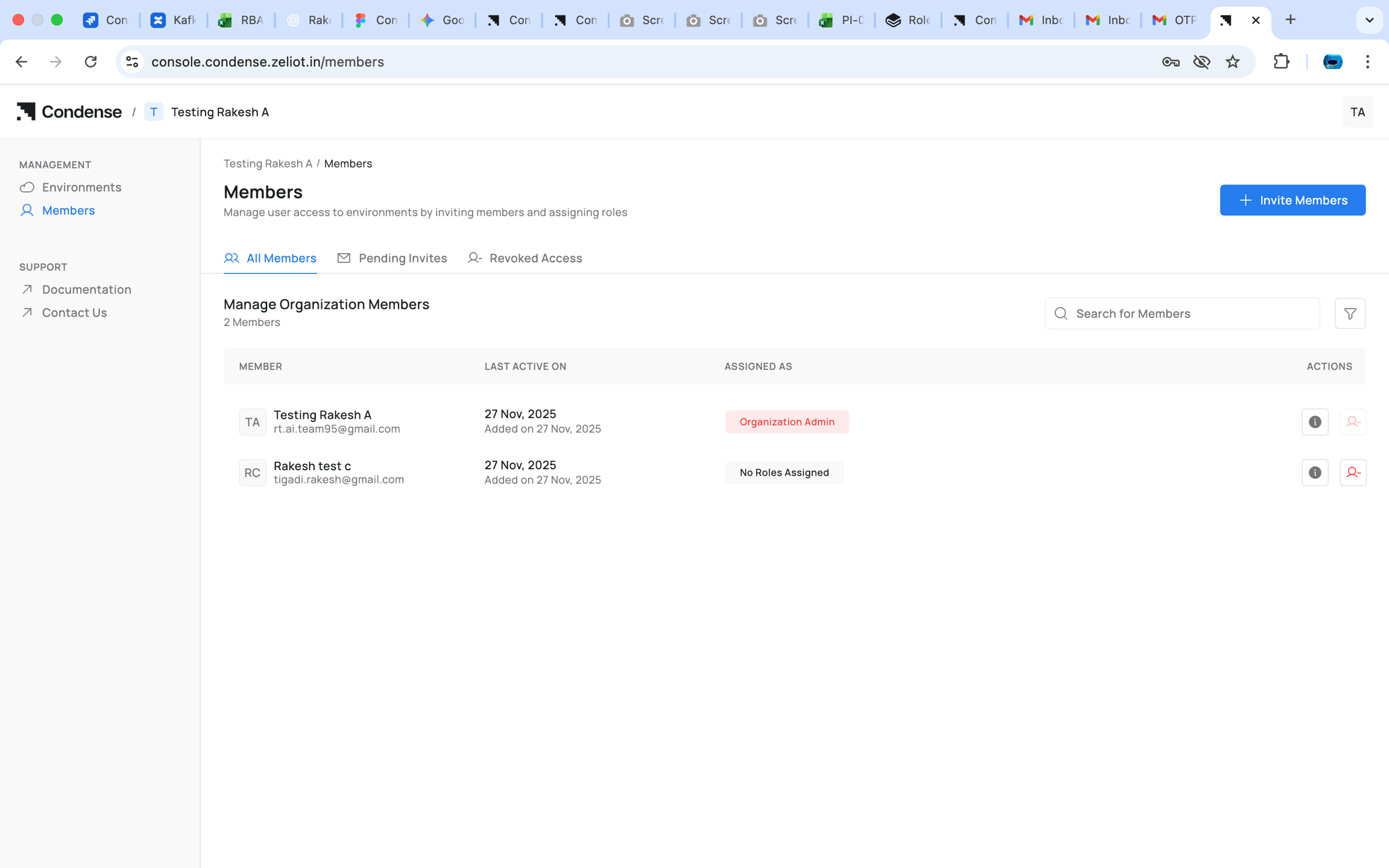Viewport: 1389px width, 868px height.
Task: Click the password key icon in address bar
Action: click(1170, 61)
